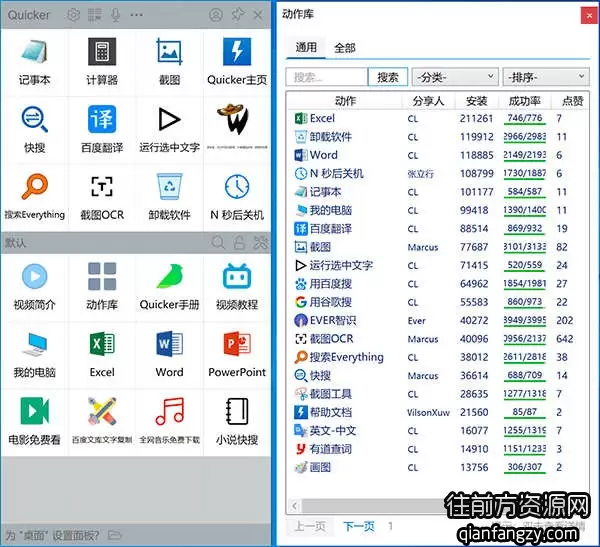600x547 pixels.
Task: Open the -分类- category dropdown
Action: point(455,77)
